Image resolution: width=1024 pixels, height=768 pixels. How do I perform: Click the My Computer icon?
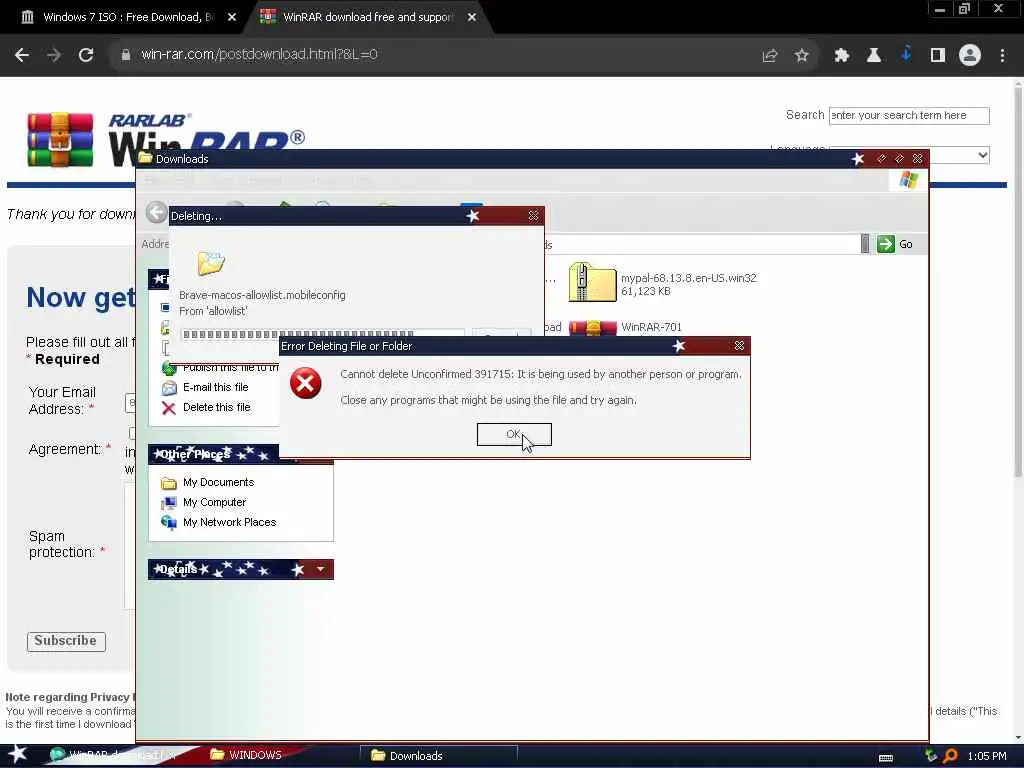click(x=168, y=503)
